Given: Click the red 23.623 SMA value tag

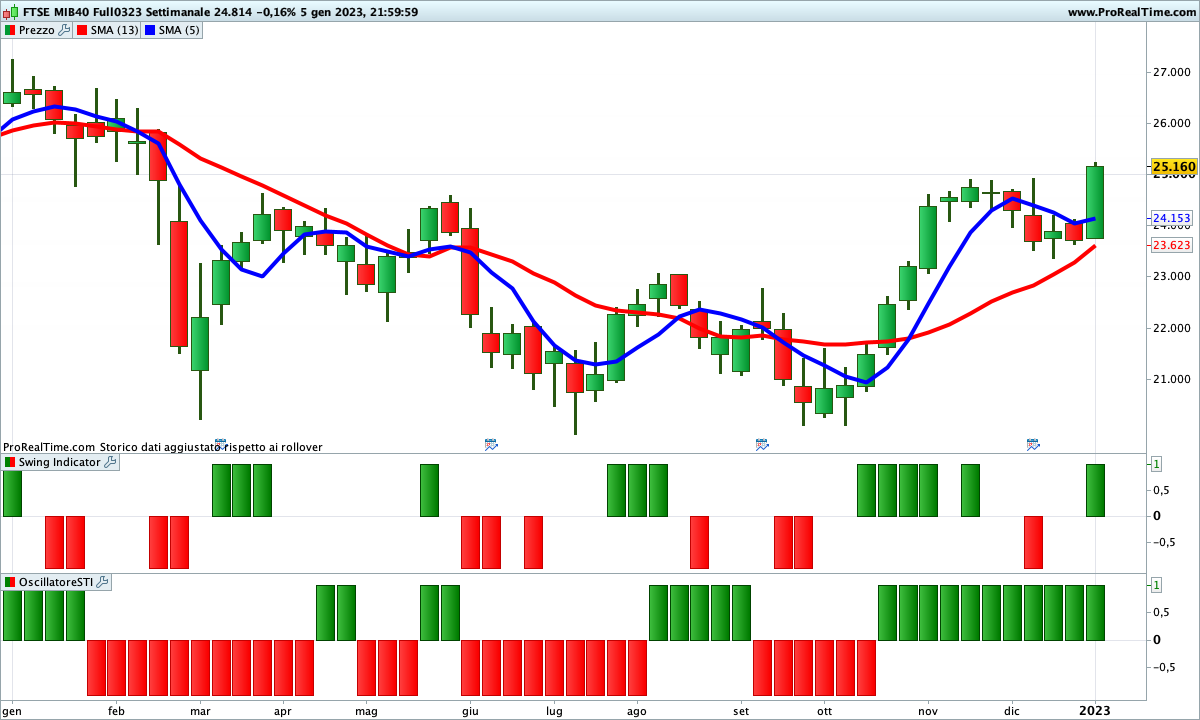Looking at the screenshot, I should pyautogui.click(x=1171, y=245).
